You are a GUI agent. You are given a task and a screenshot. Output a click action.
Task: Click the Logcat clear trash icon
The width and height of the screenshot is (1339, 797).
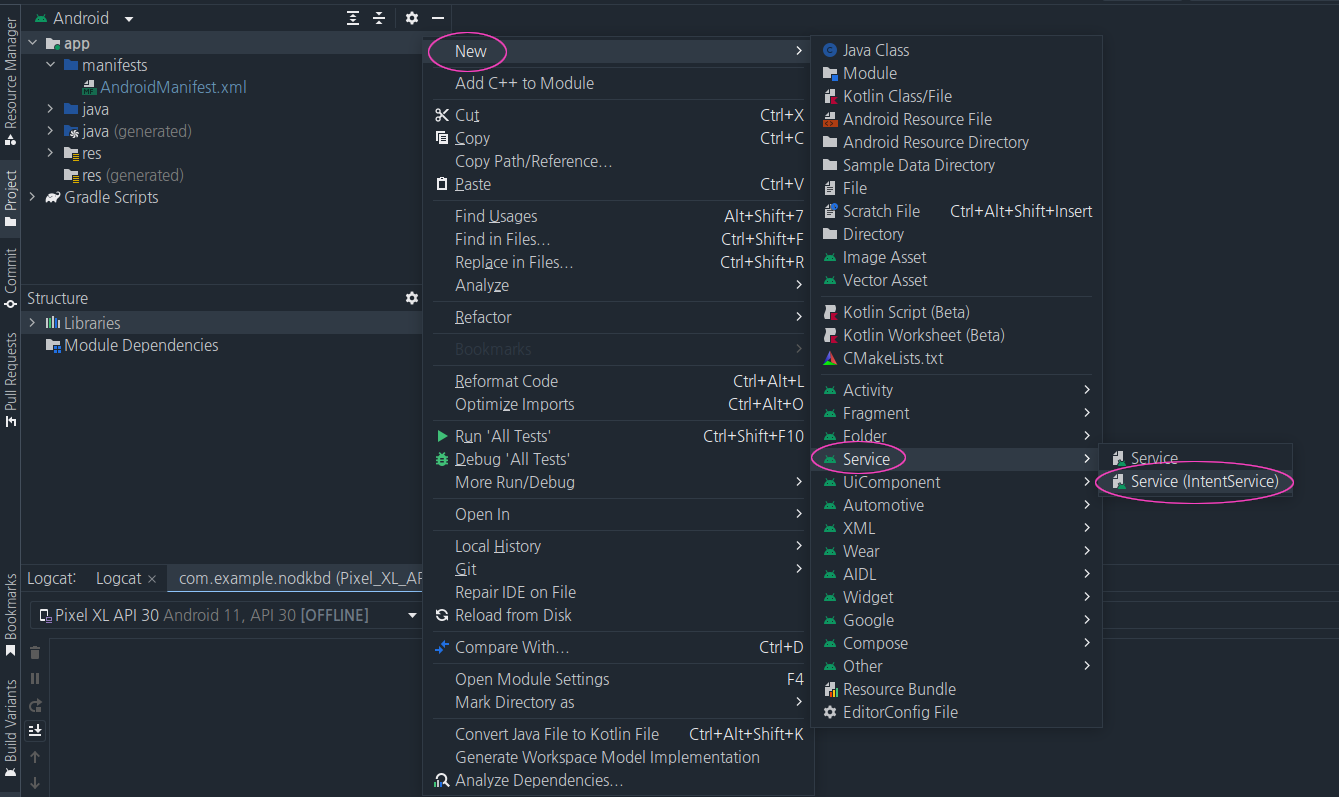(35, 652)
